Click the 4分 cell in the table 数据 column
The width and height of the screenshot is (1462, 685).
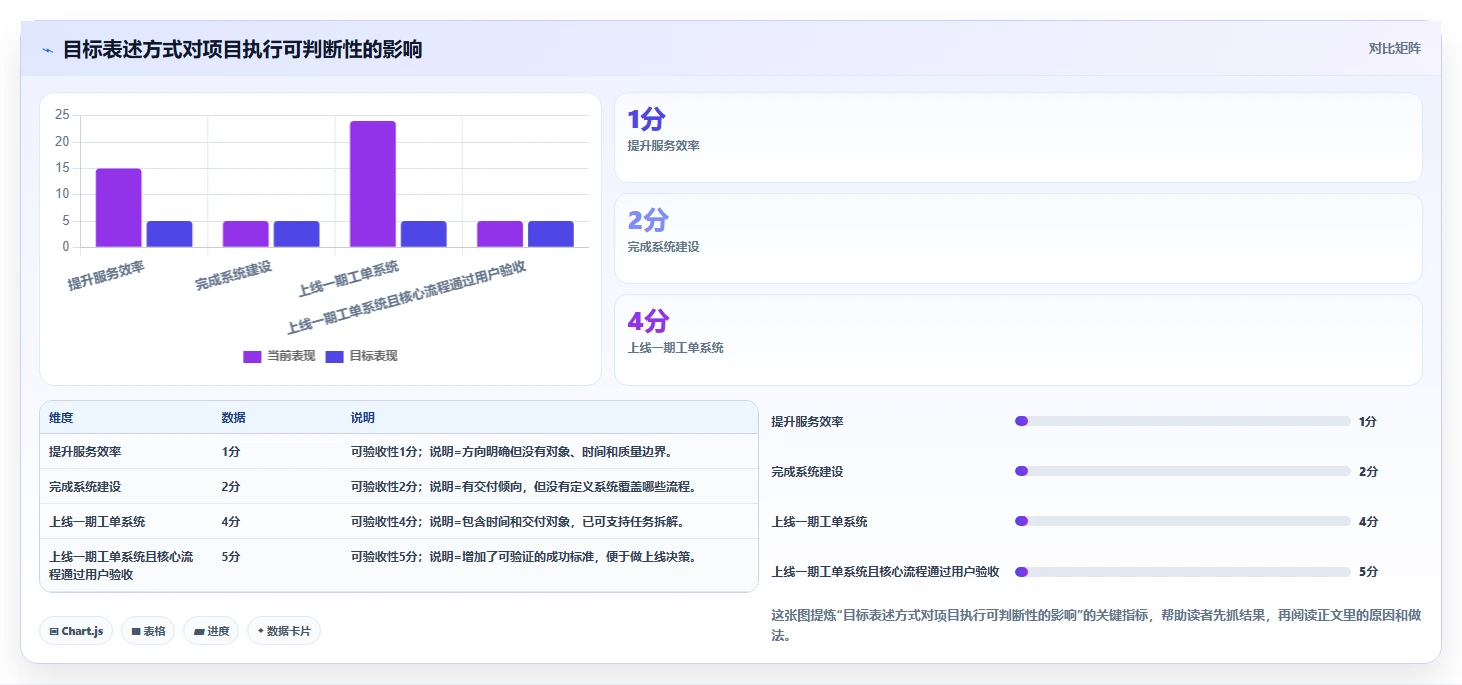[x=231, y=522]
